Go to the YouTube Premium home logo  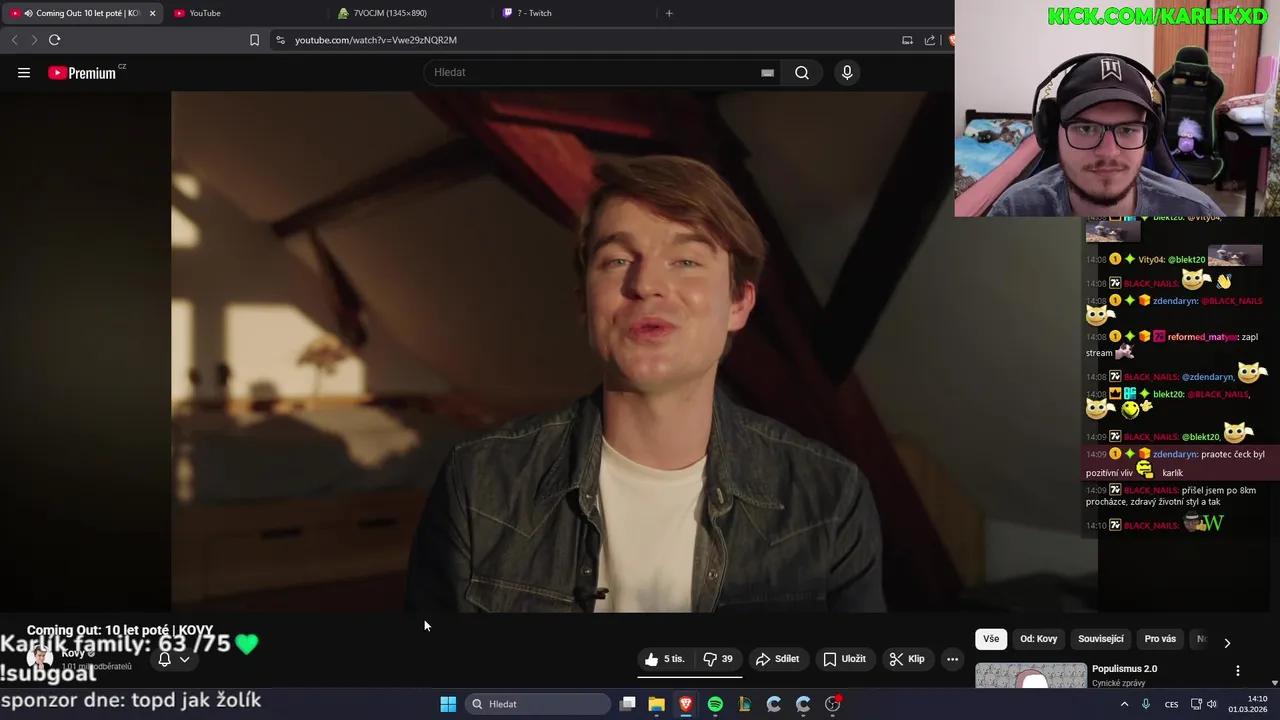click(83, 72)
